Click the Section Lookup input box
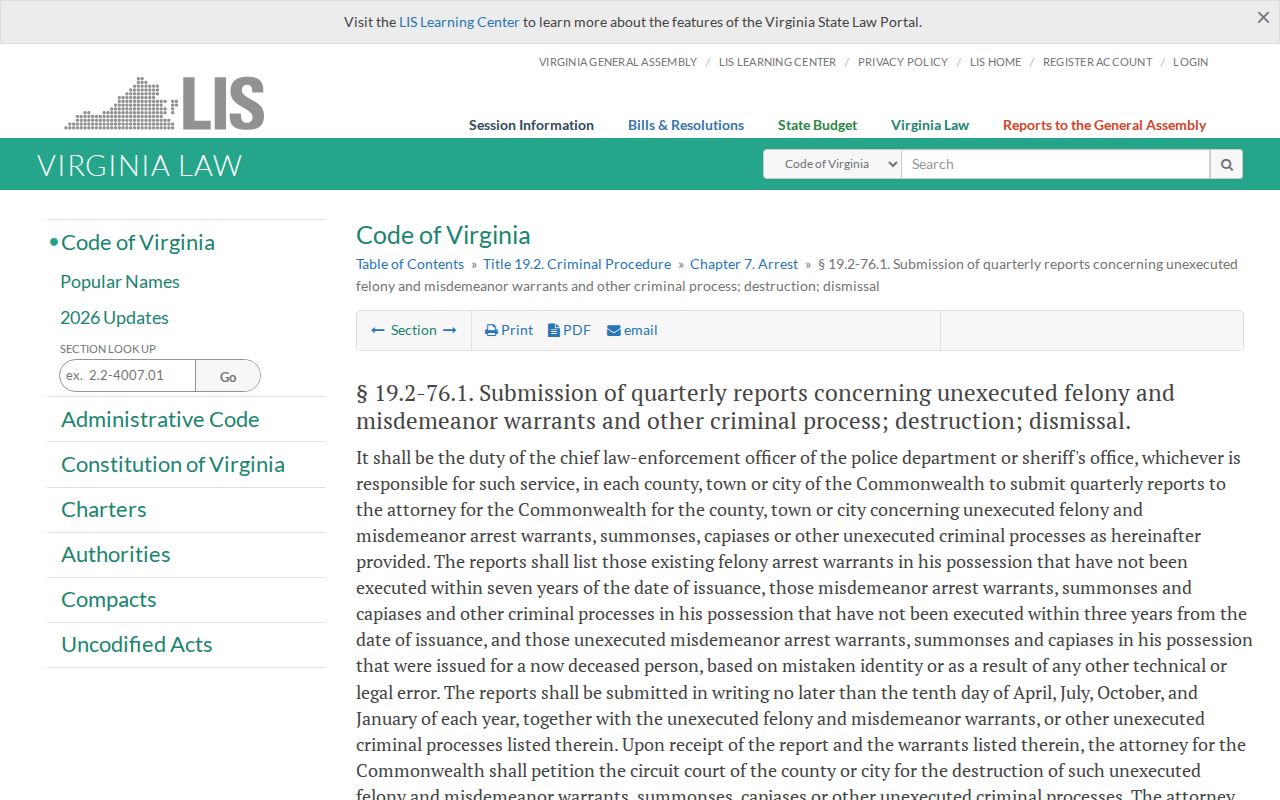 pos(127,375)
